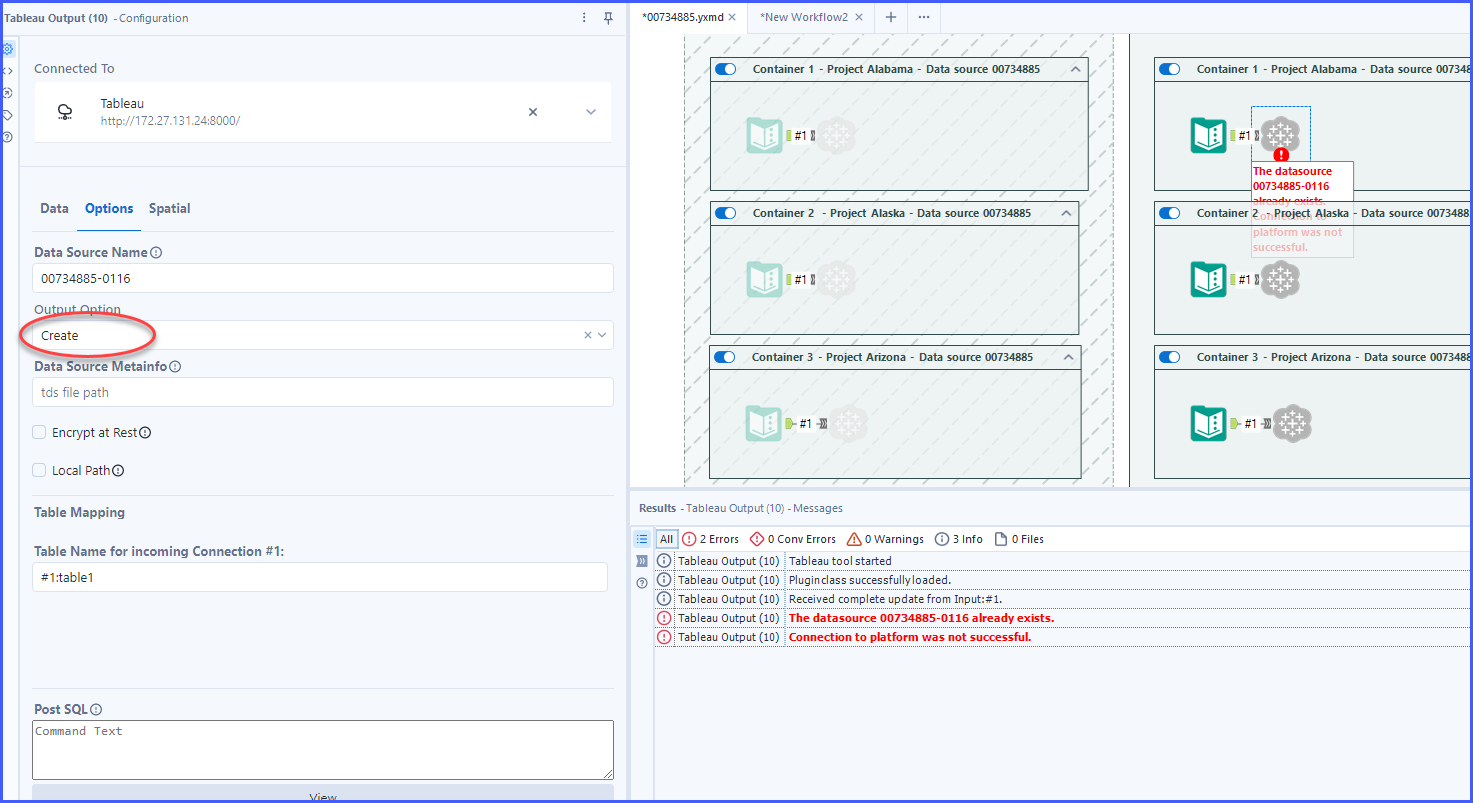The width and height of the screenshot is (1473, 803).
Task: Open the Results list view icon
Action: point(642,539)
